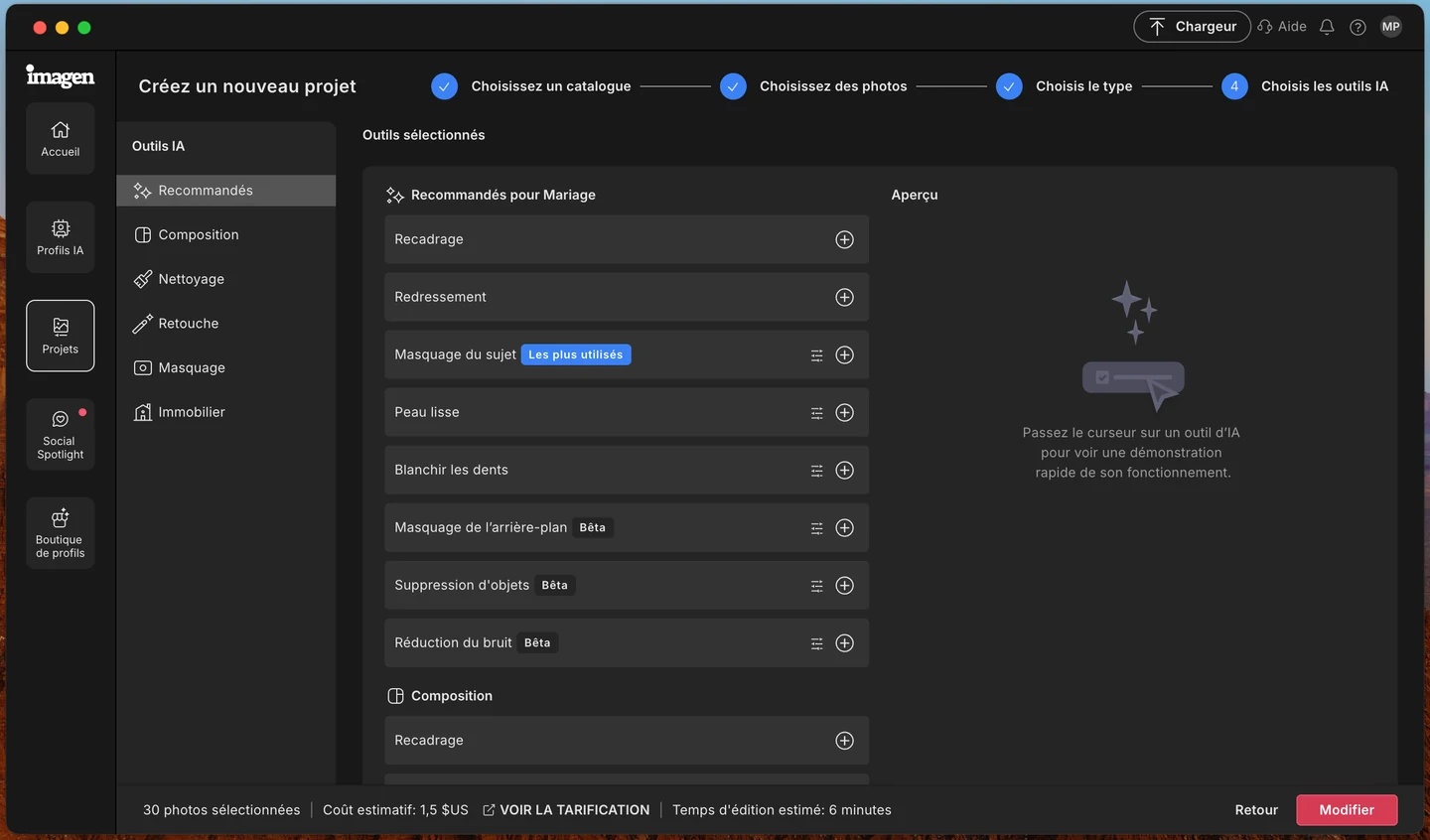Open Peau lisse adjustment settings icon
The height and width of the screenshot is (840, 1430).
coord(816,412)
